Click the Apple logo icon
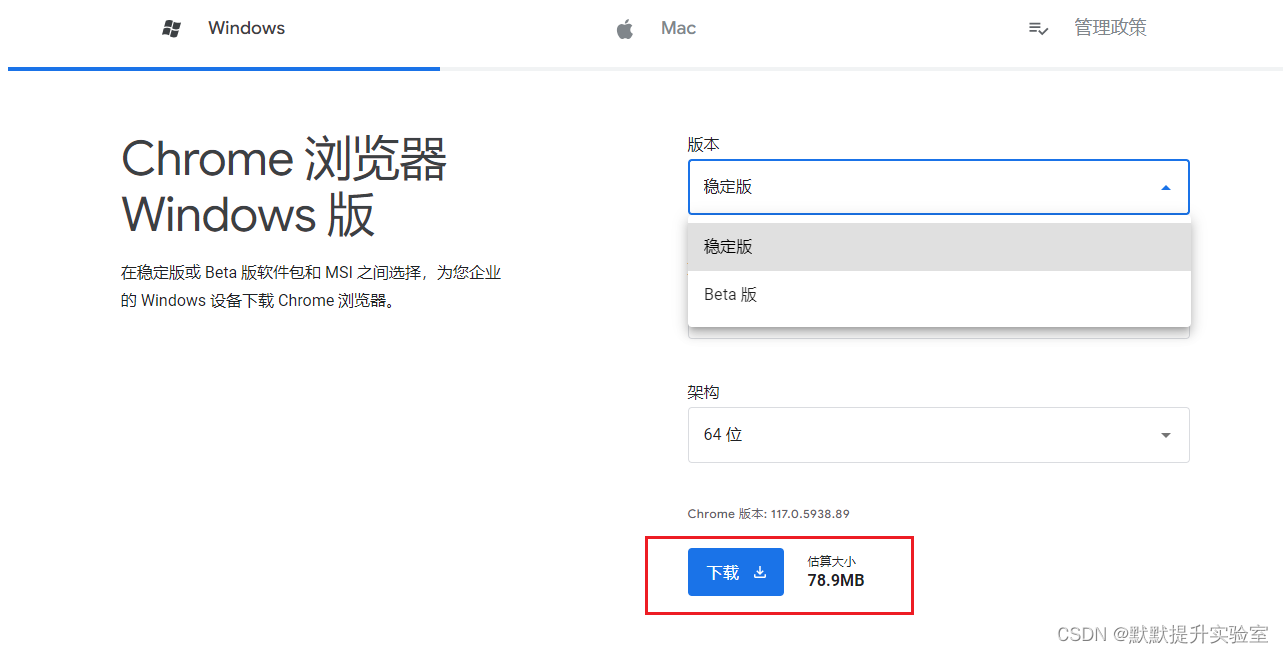 tap(625, 29)
